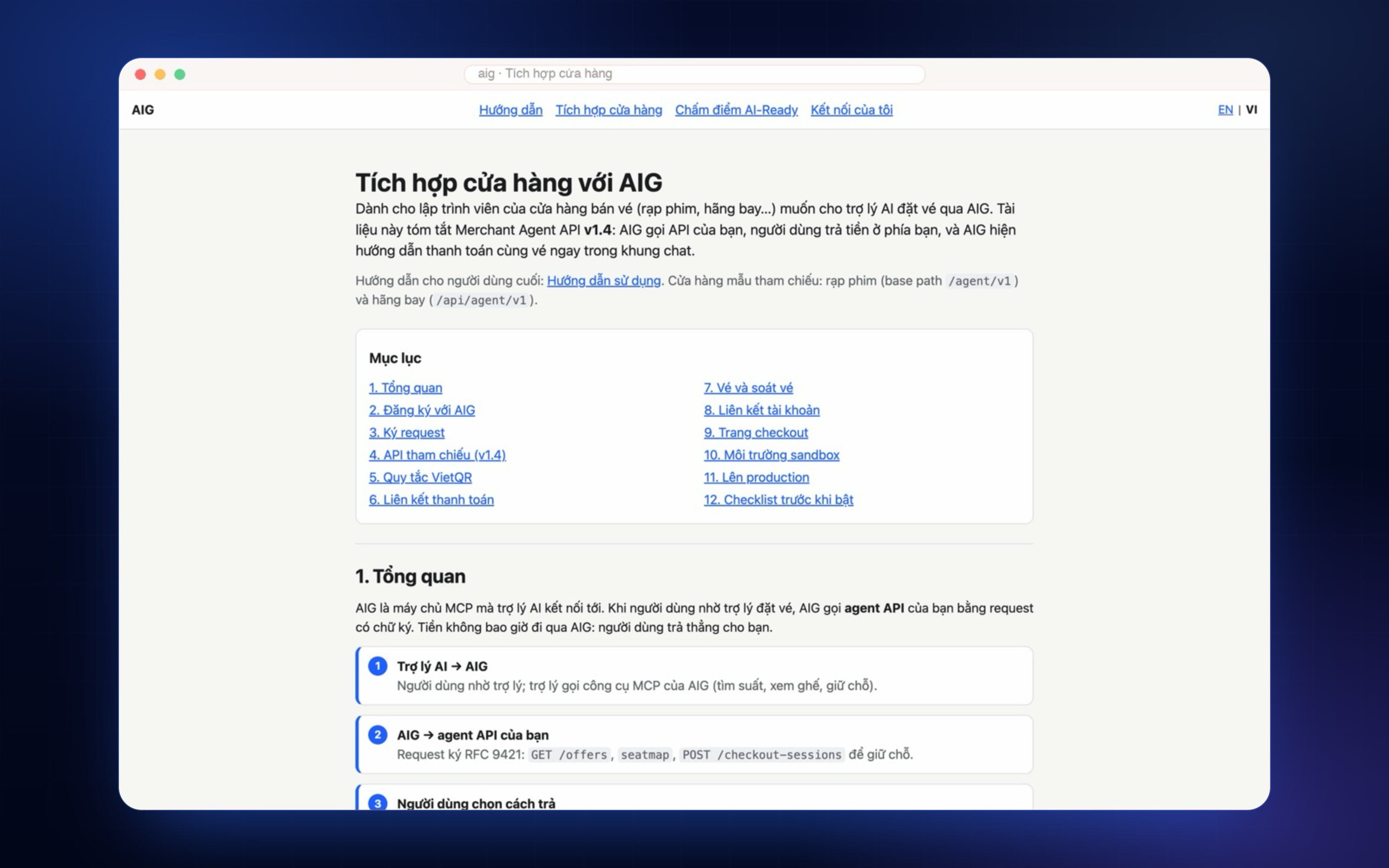The height and width of the screenshot is (868, 1389).
Task: Click the /agent/v1 base path code
Action: [x=979, y=281]
